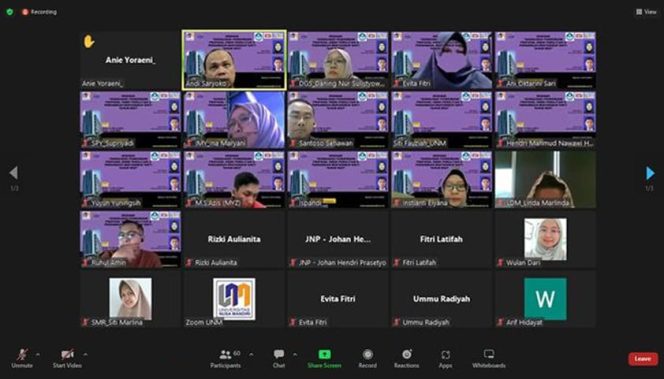Screen dimensions: 664x379
Task: Select JNP - Johan Hendri Prasetyo tile
Action: 338,239
